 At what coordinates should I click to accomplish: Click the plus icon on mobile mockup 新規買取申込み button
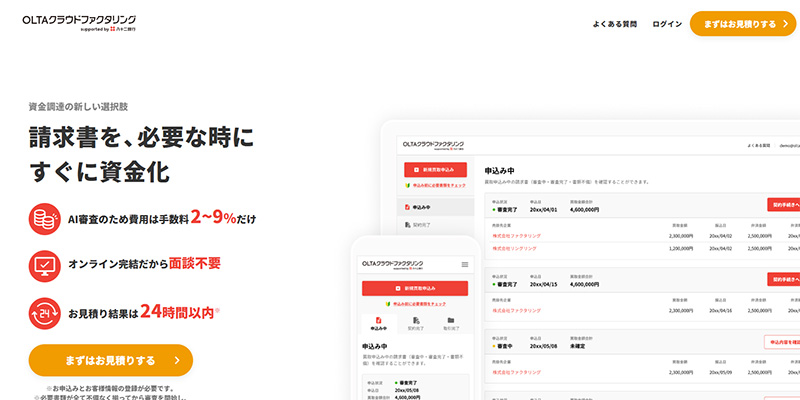(397, 288)
